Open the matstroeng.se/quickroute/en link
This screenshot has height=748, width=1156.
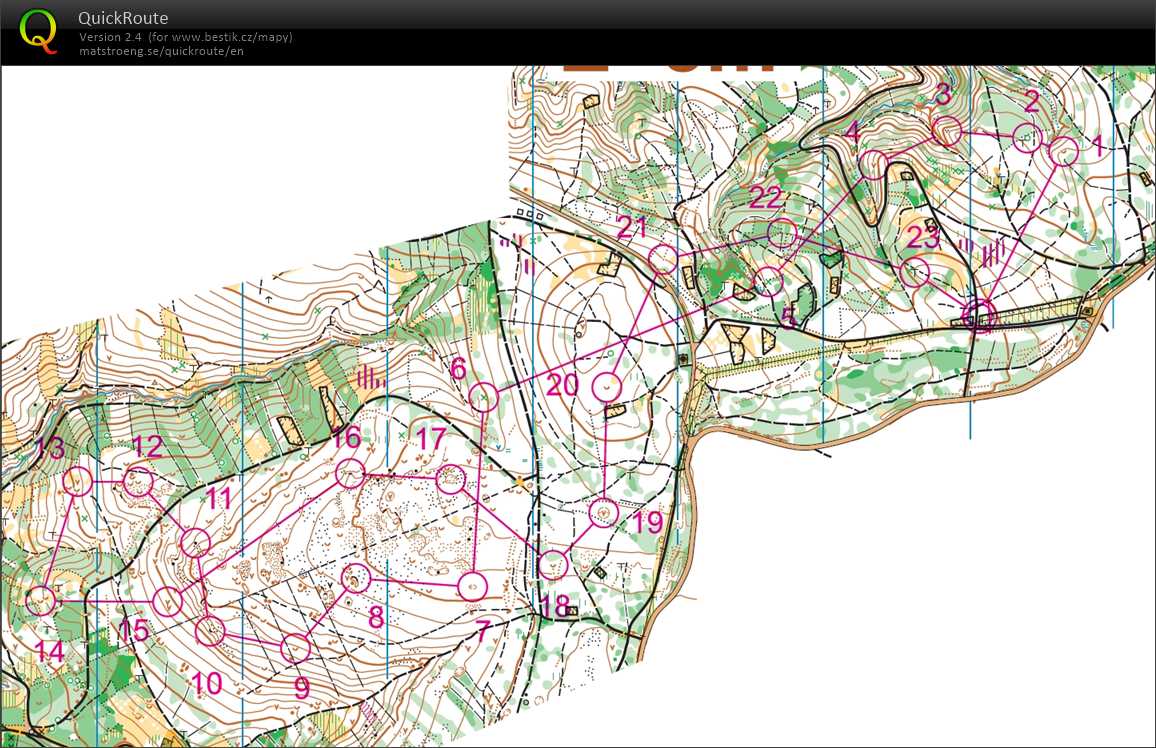pos(161,51)
